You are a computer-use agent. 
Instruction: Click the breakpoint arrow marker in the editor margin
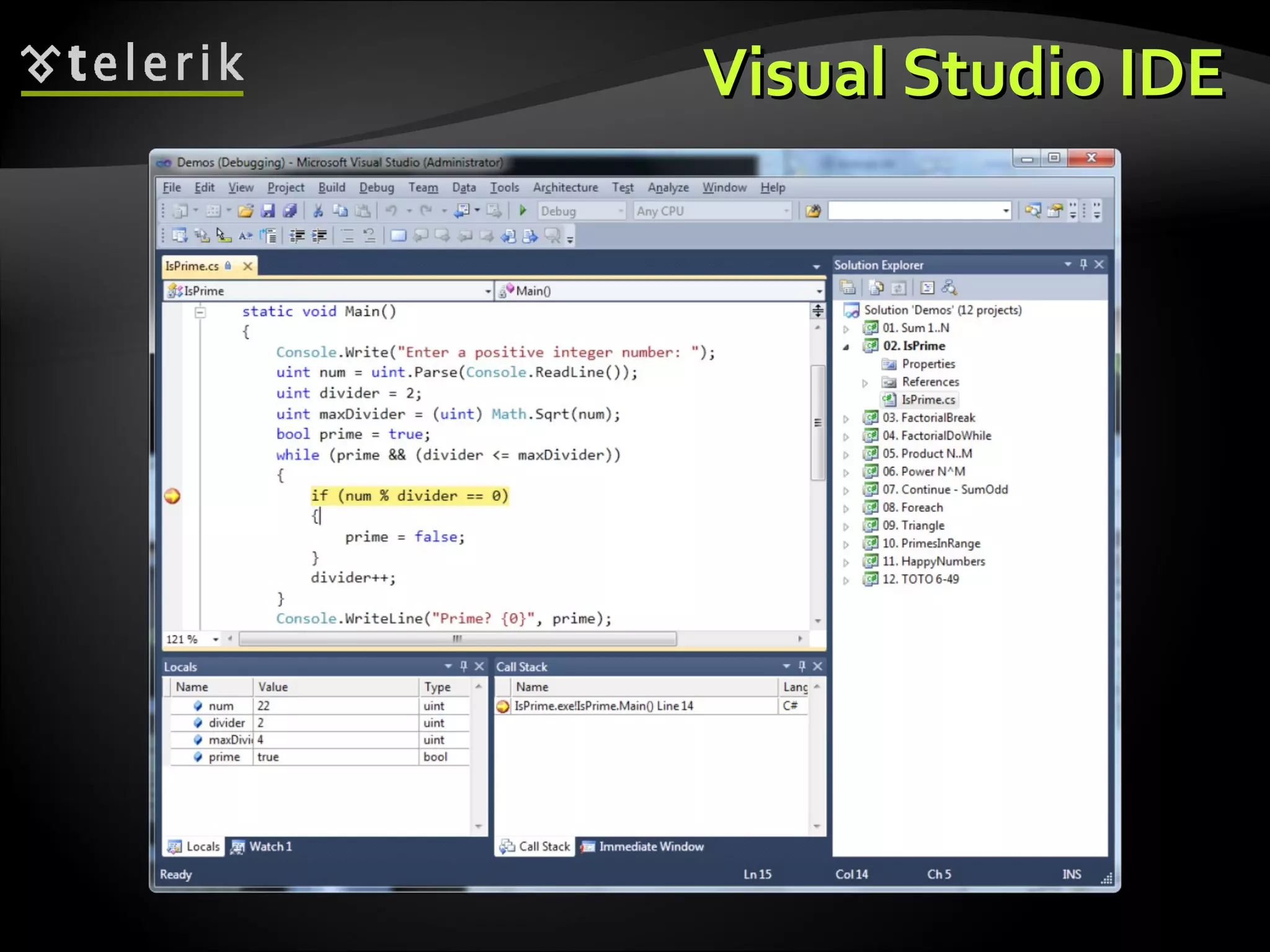point(172,496)
